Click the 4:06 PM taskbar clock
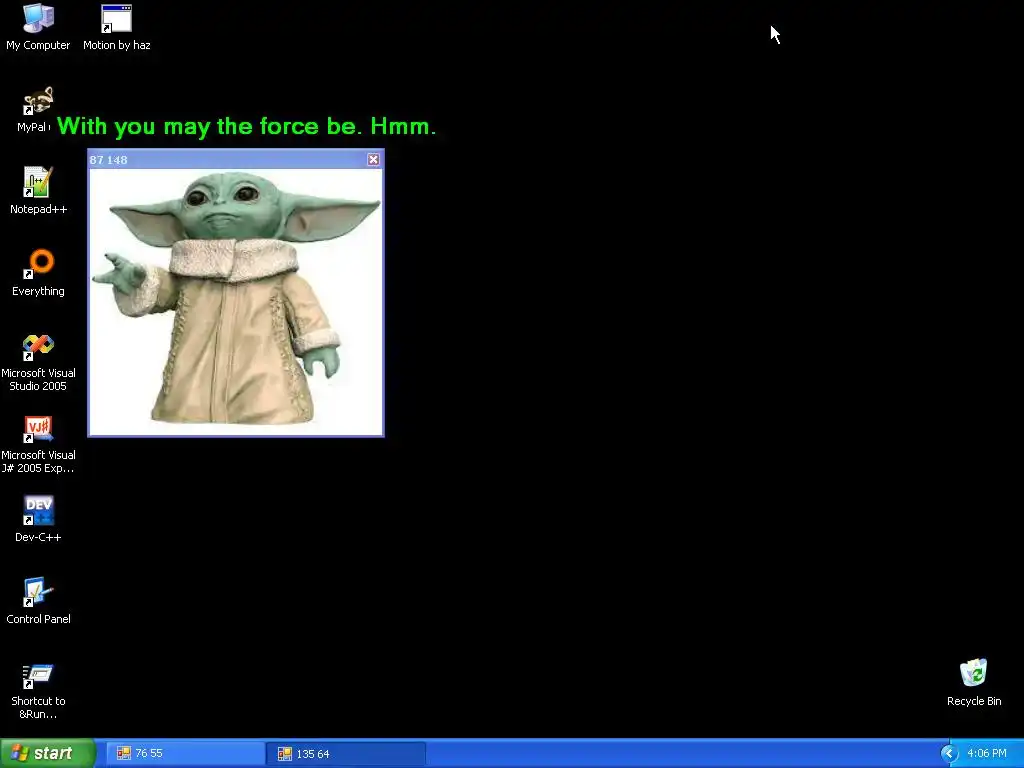Screen dimensions: 1024x768 pos(987,754)
